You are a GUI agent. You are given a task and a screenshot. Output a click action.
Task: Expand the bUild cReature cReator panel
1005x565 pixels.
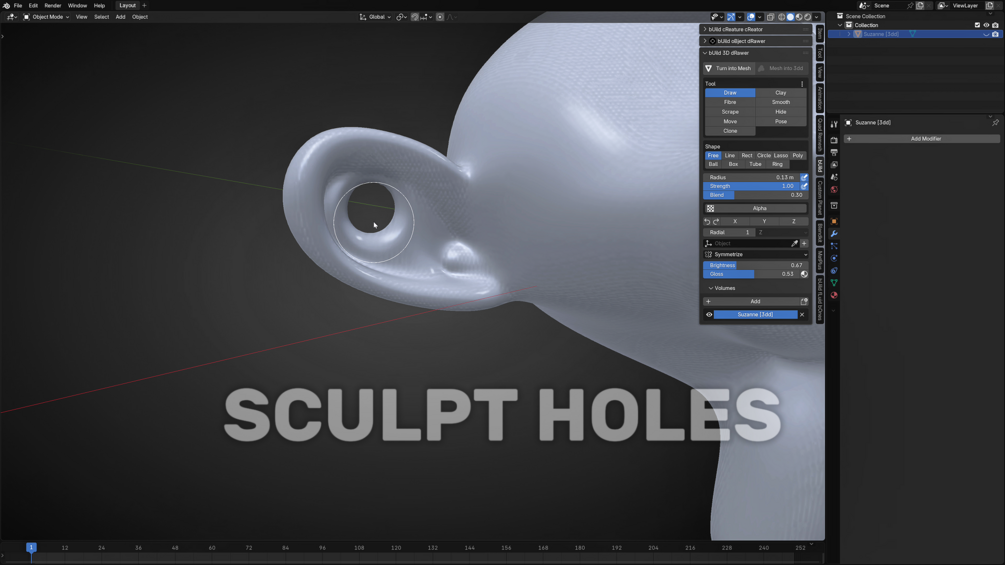[705, 29]
